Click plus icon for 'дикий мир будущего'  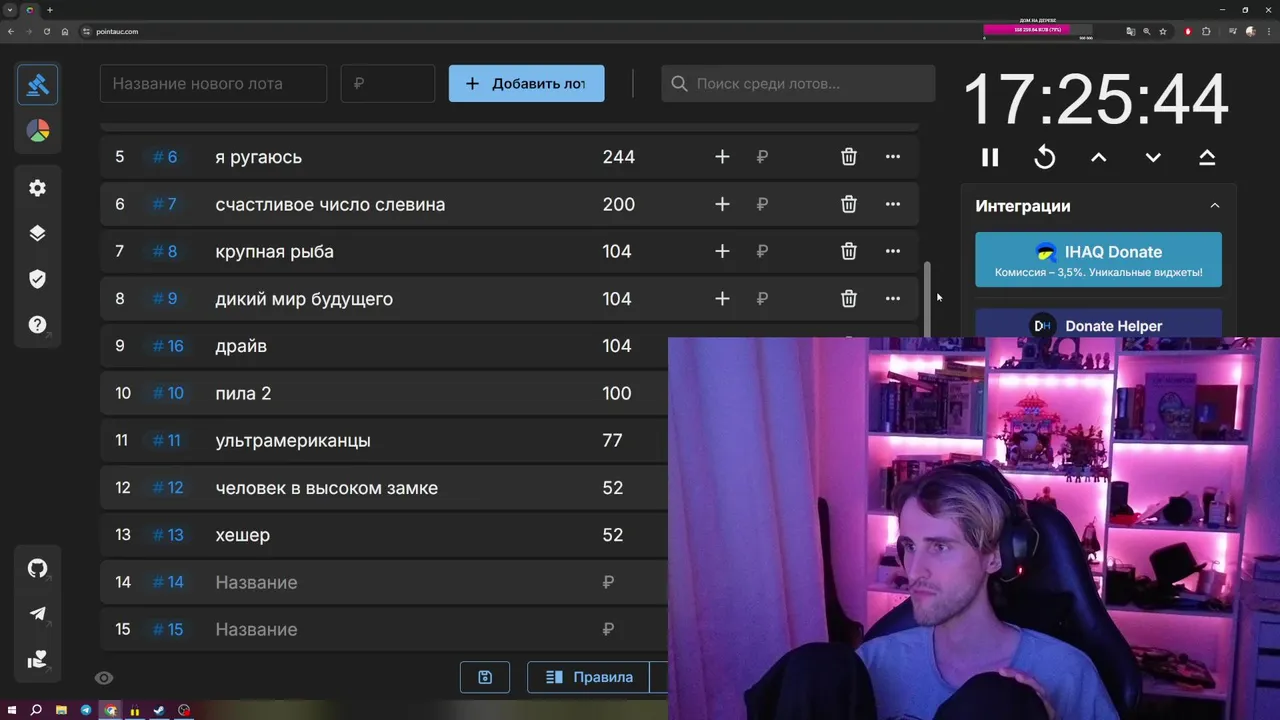(x=722, y=298)
